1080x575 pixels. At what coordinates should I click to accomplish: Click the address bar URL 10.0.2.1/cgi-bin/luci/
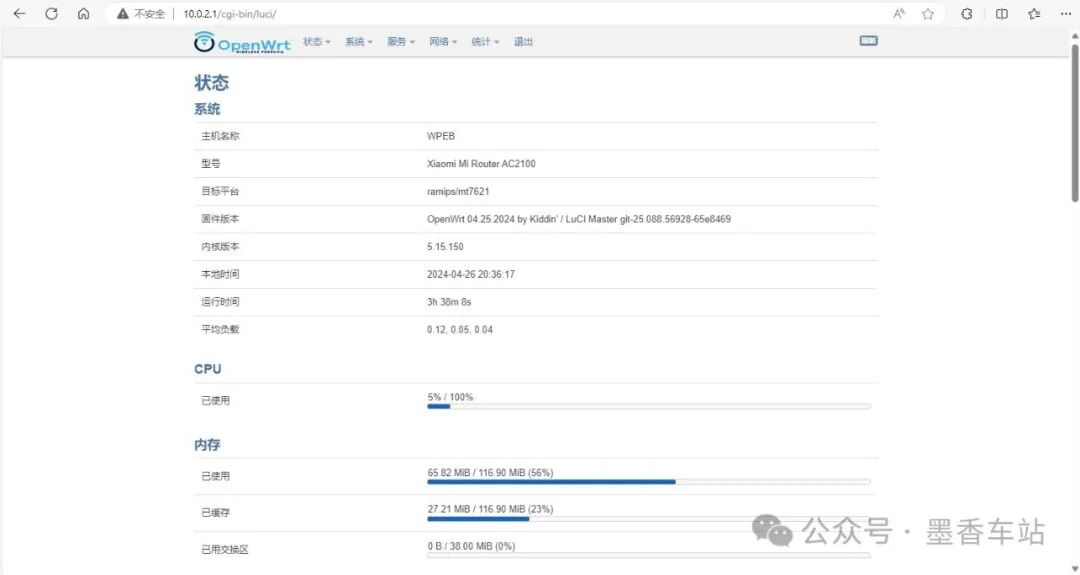[x=230, y=14]
